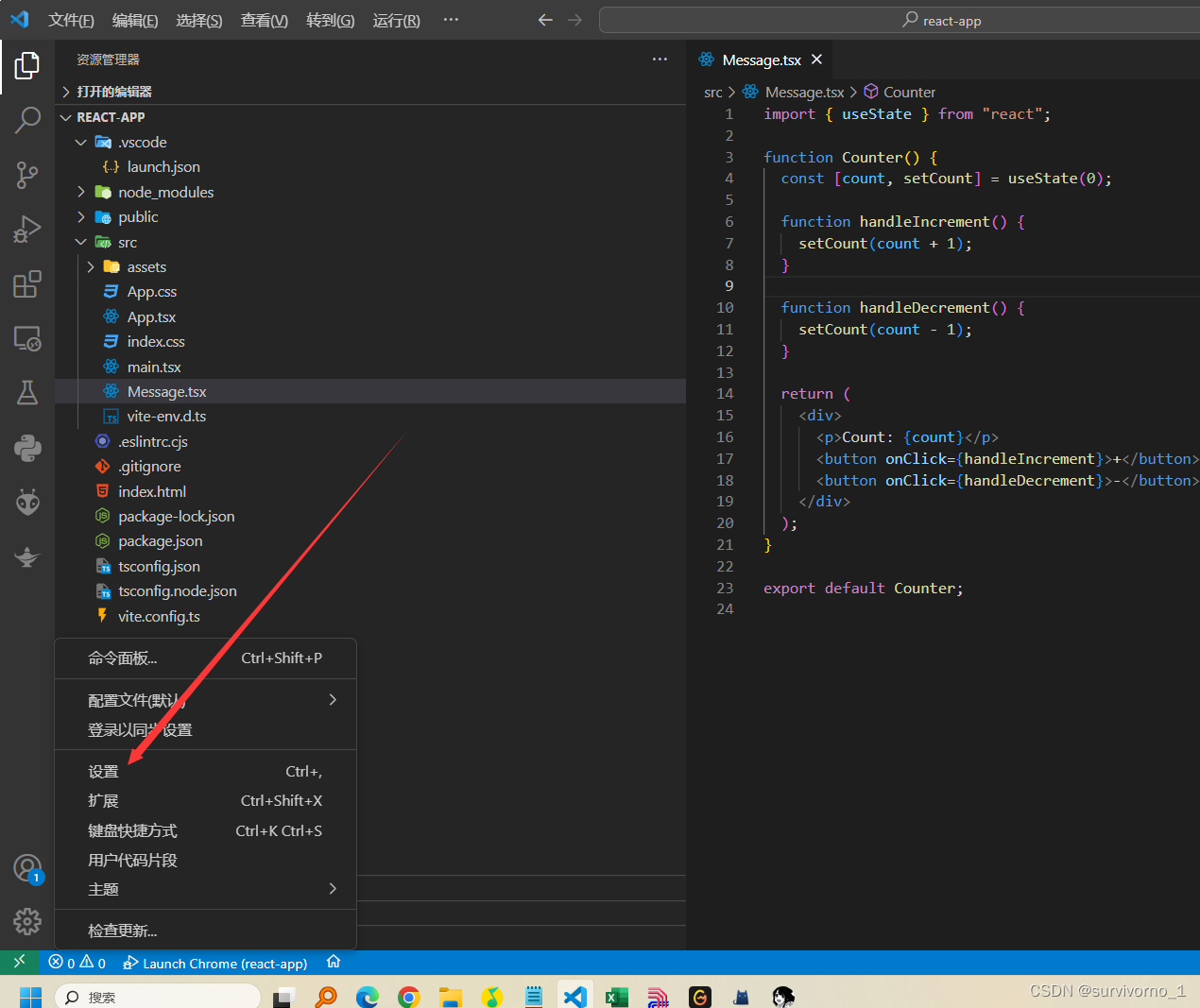Open the Search view icon
This screenshot has width=1200, height=1008.
(x=27, y=120)
